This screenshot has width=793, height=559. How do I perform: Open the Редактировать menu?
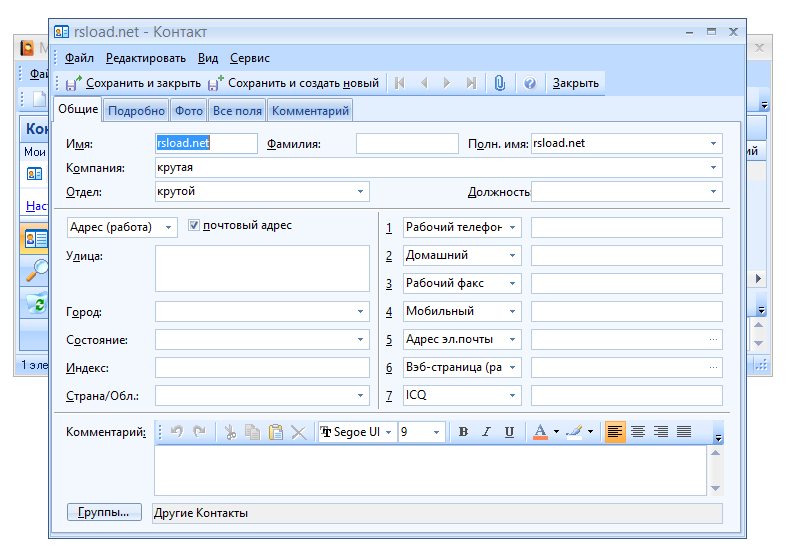pos(146,58)
